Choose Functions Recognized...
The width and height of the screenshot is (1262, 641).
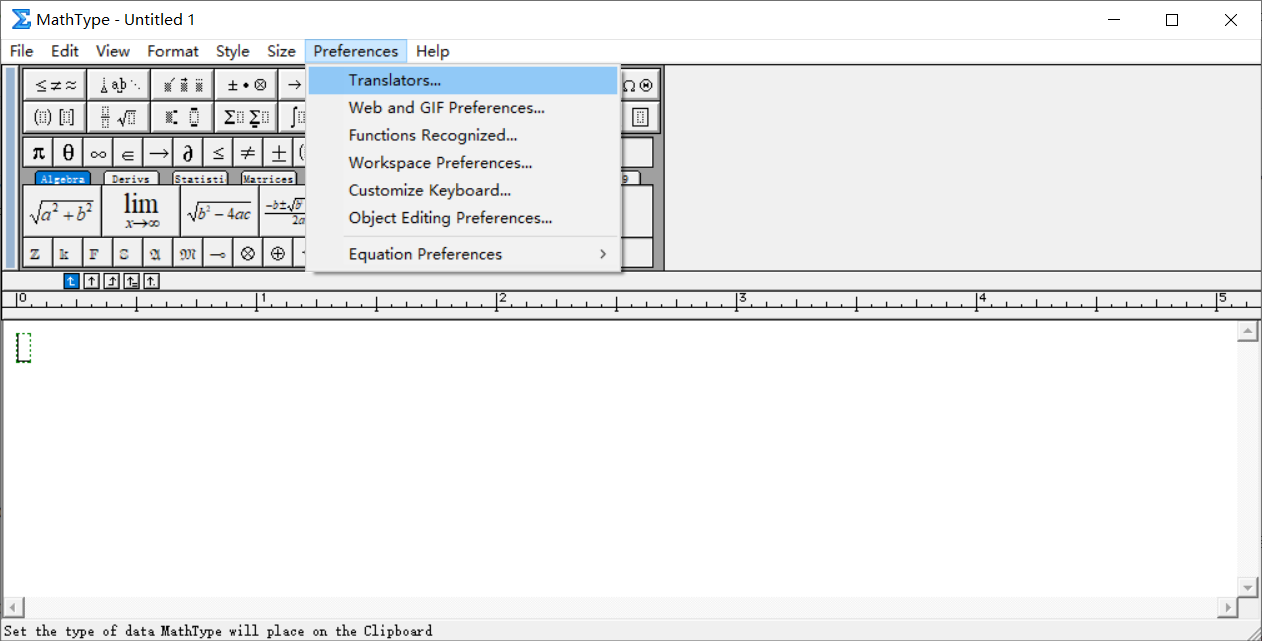click(463, 135)
